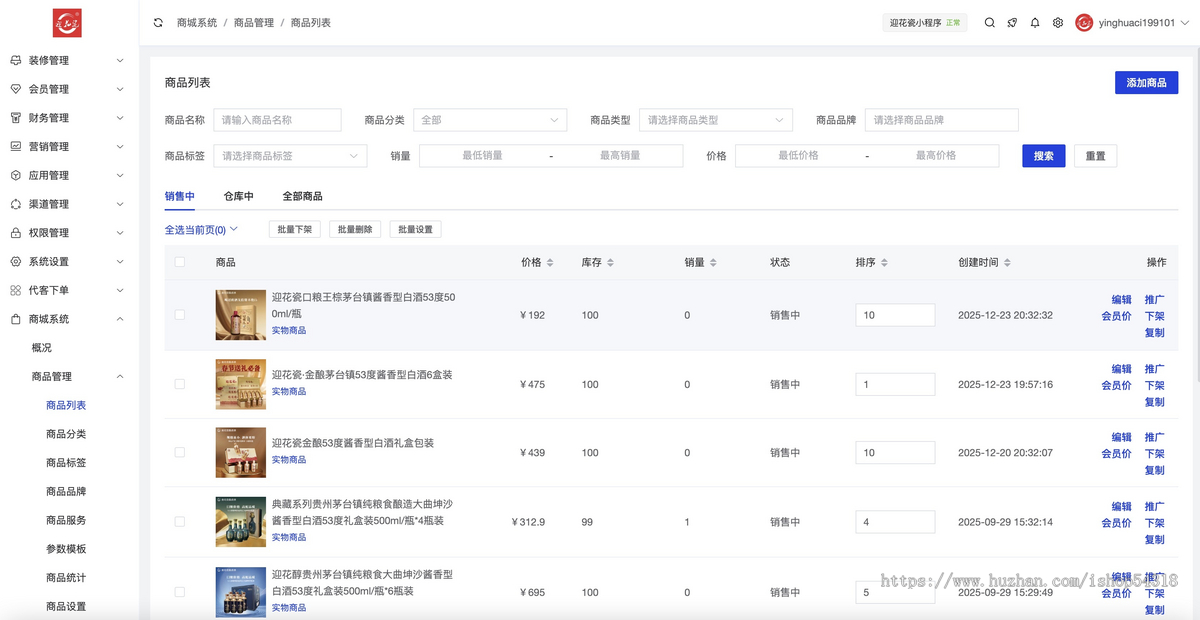The height and width of the screenshot is (620, 1200).
Task: Click the 商城系统 bag icon
Action: [16, 319]
